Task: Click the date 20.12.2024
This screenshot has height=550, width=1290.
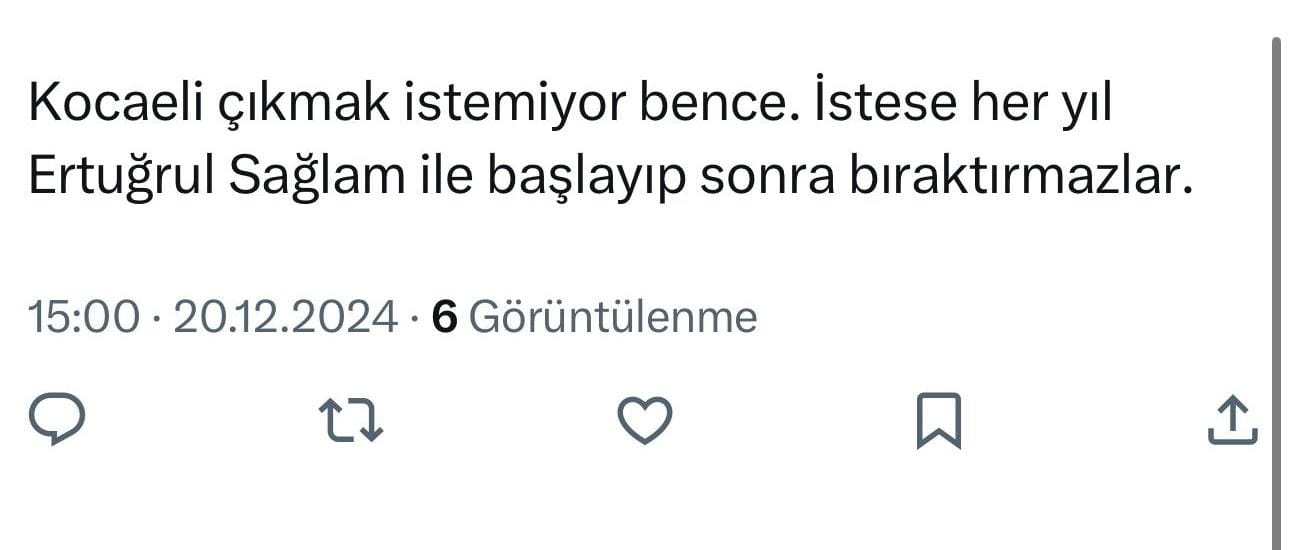Action: coord(285,318)
